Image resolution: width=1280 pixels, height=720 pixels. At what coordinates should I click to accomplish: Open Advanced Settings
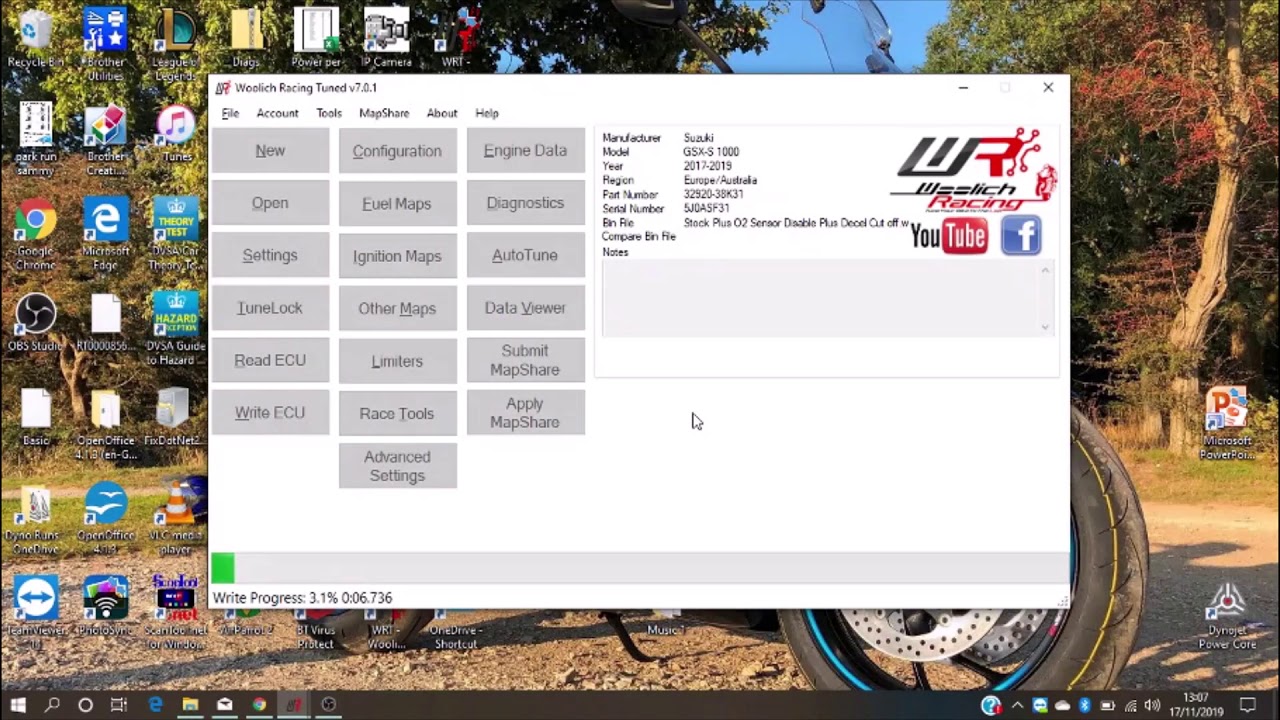[x=397, y=466]
